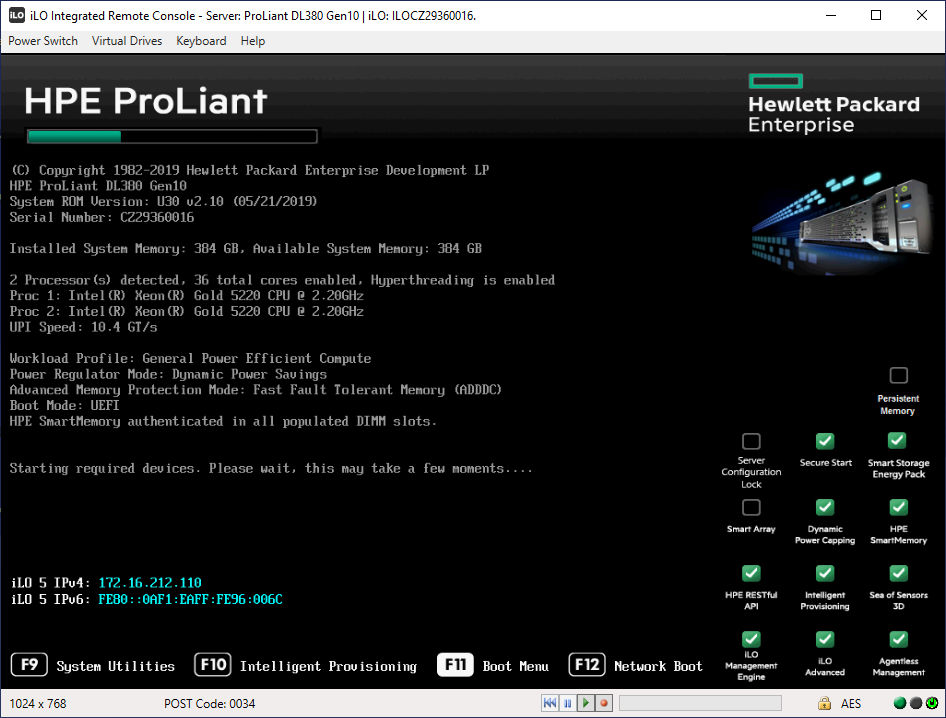Click the Serial Number line
Screen dimensions: 946x718
(x=102, y=217)
